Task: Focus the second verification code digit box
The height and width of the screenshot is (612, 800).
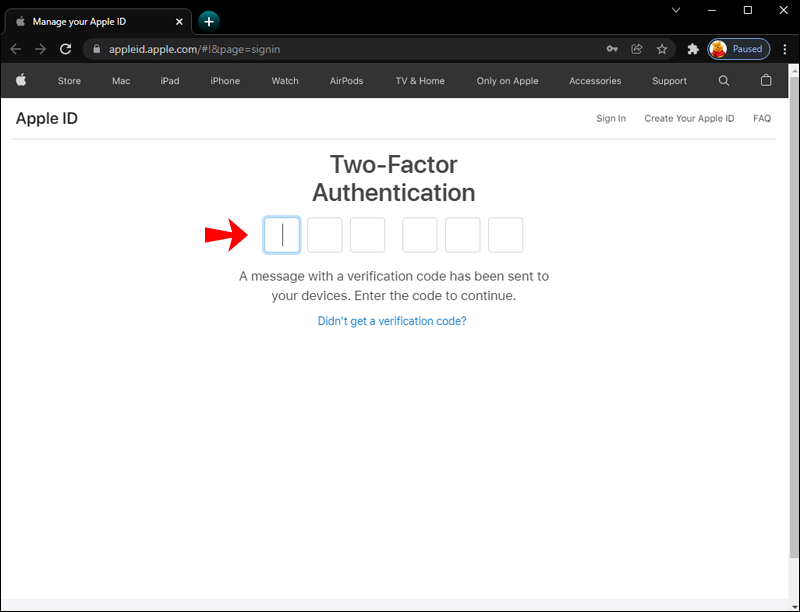Action: click(324, 235)
